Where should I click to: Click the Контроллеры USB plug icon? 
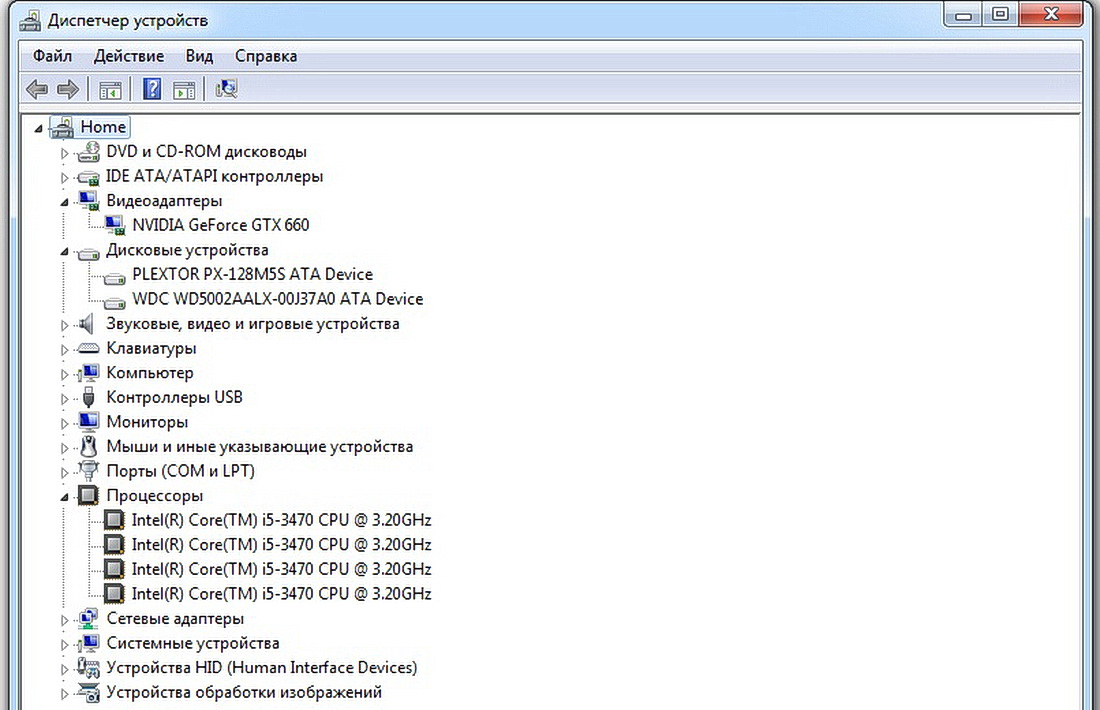point(88,398)
